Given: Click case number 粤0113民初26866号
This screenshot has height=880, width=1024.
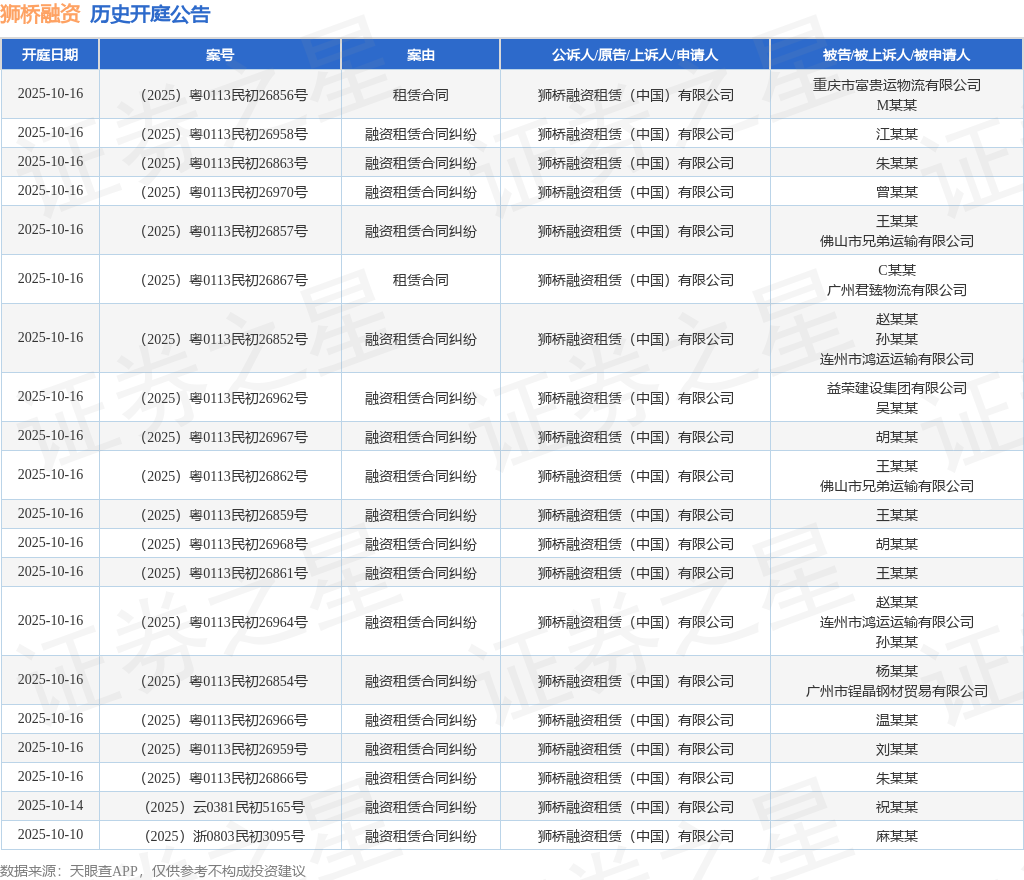Looking at the screenshot, I should [x=224, y=778].
